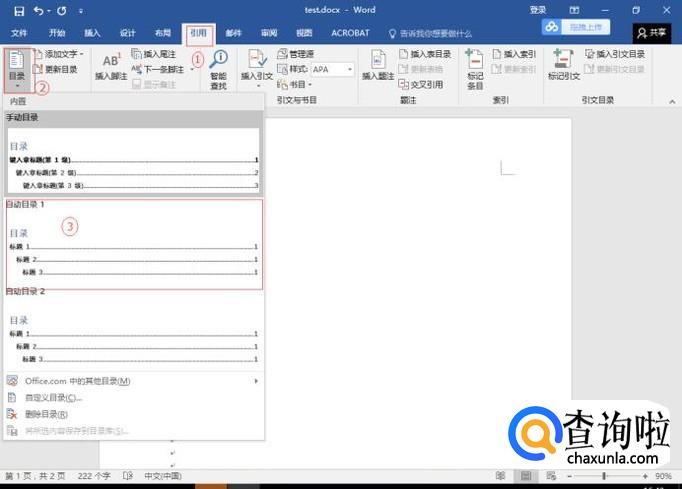The image size is (682, 489).
Task: Open 智能查找 smart lookup
Action: tap(218, 68)
